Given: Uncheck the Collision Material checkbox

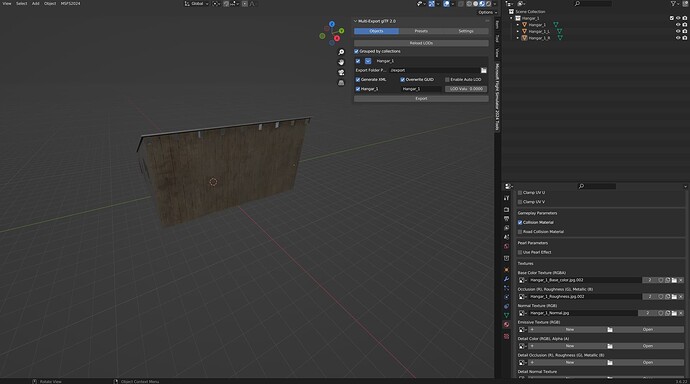Looking at the screenshot, I should point(520,223).
